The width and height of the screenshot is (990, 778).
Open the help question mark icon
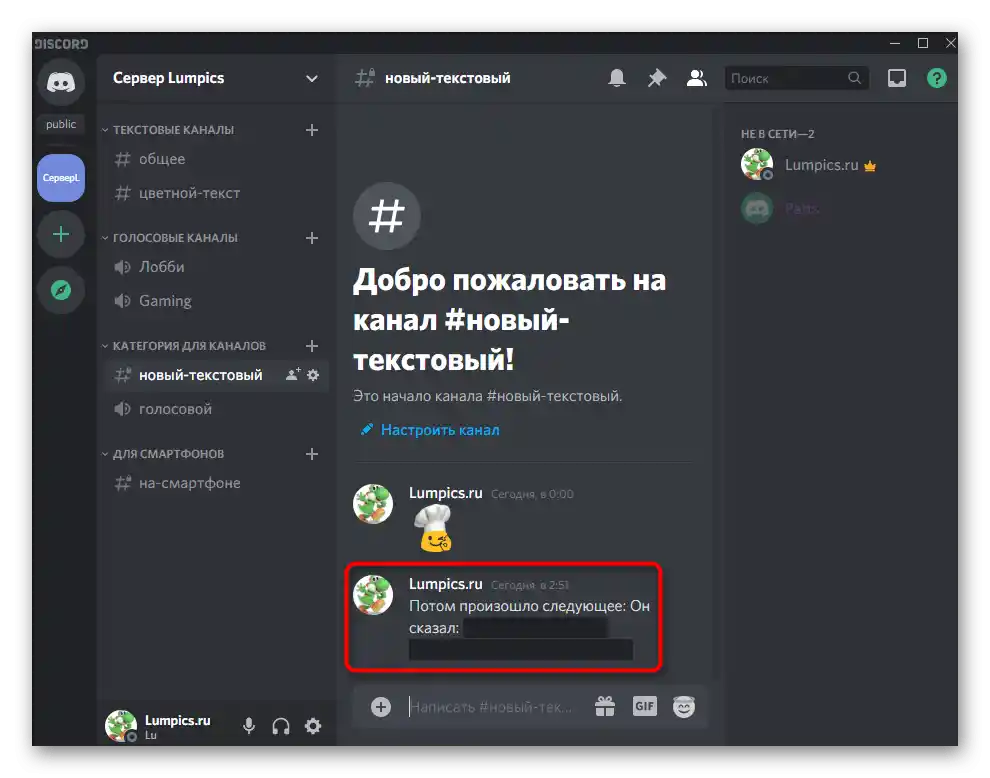[x=936, y=78]
